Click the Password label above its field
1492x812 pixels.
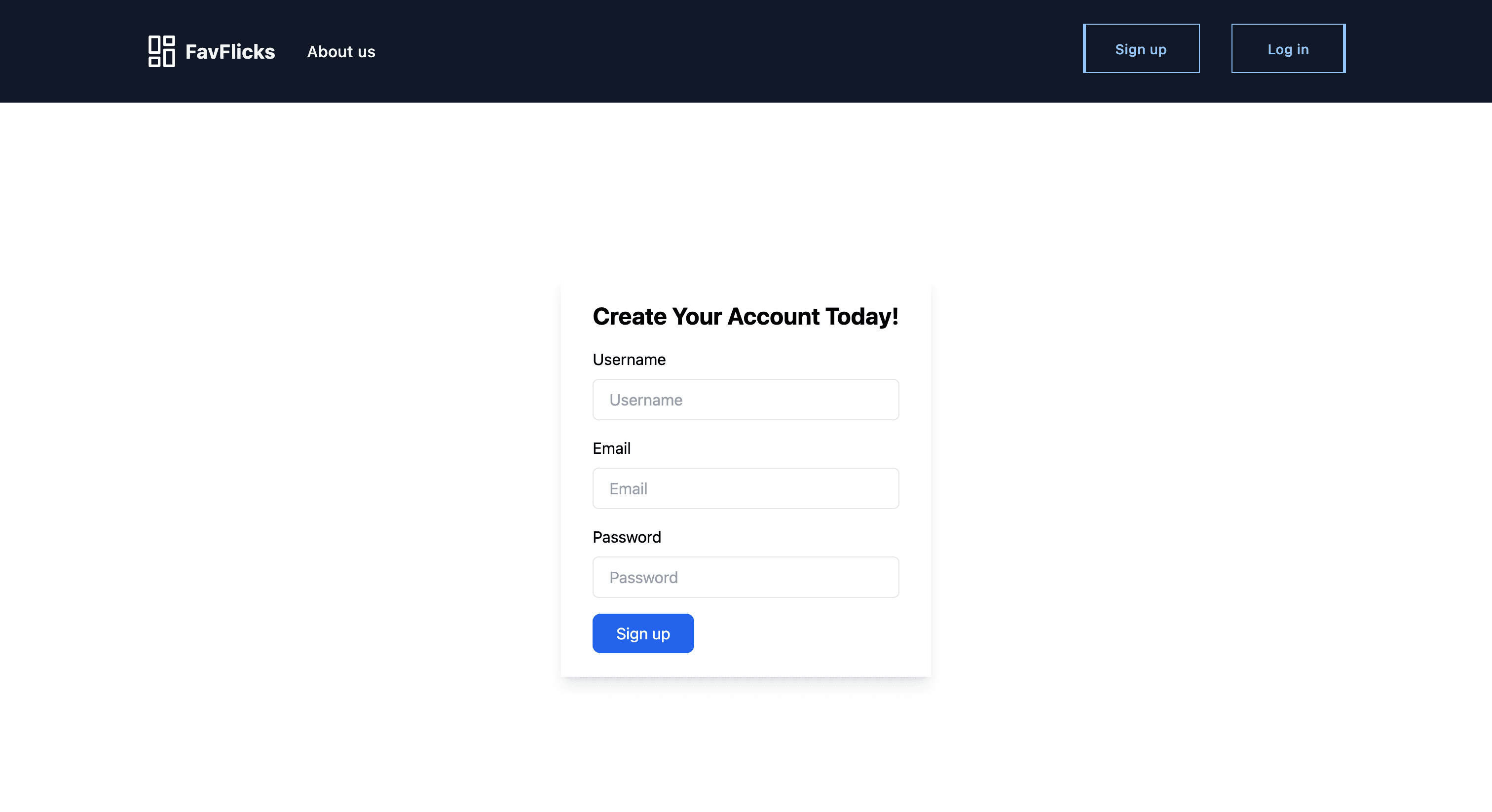tap(627, 537)
